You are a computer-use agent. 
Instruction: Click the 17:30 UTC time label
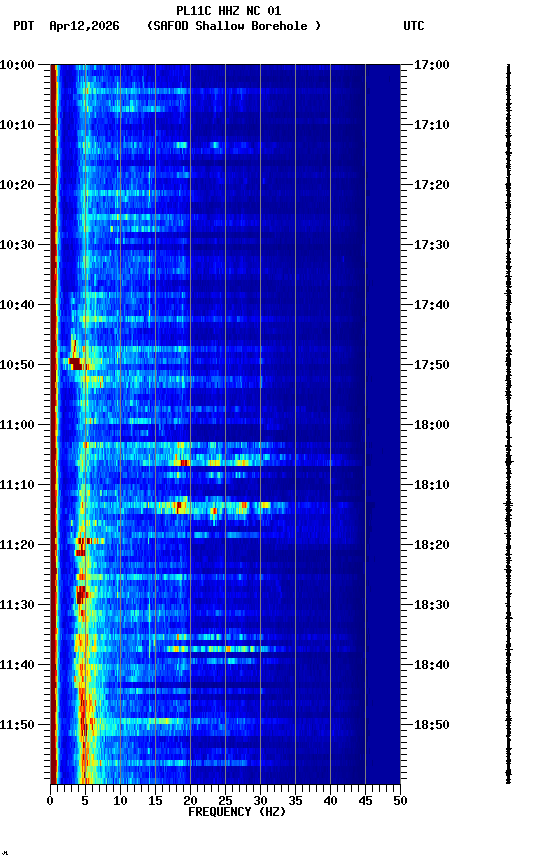tap(432, 245)
